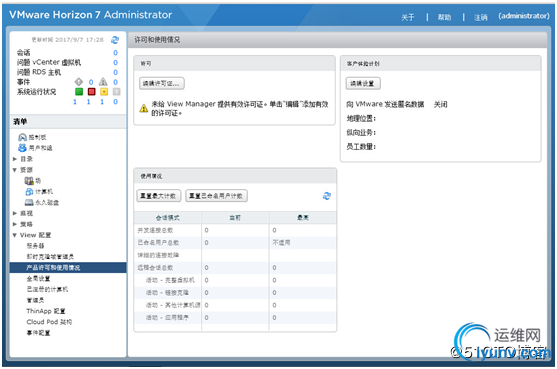The image size is (557, 369).
Task: Click the 问题 vCenter 虚拟机 count
Action: (115, 63)
